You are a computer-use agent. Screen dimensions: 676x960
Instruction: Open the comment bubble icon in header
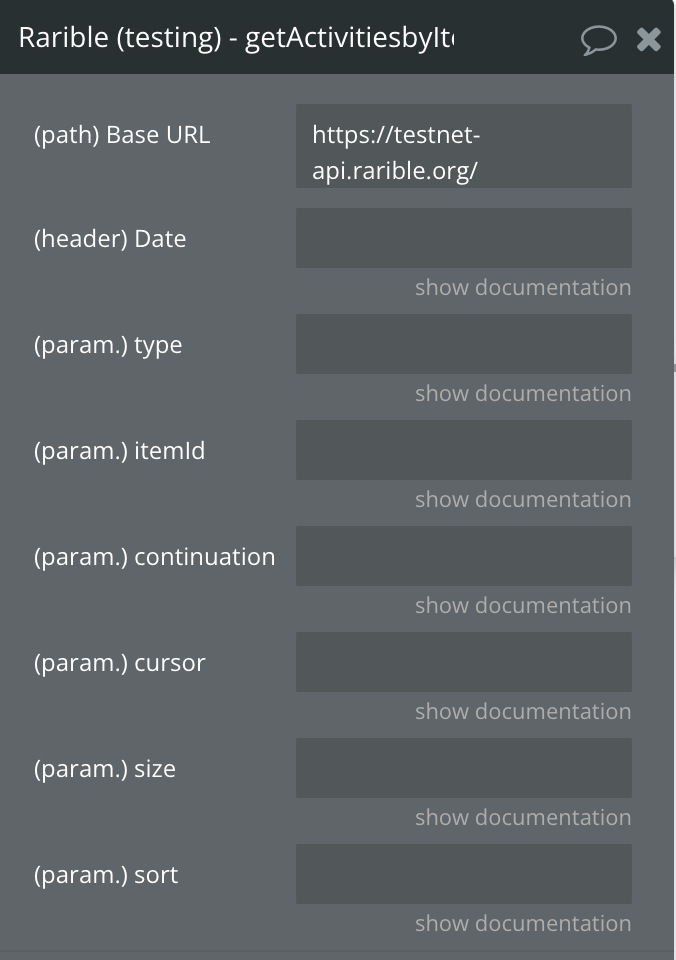coord(598,40)
